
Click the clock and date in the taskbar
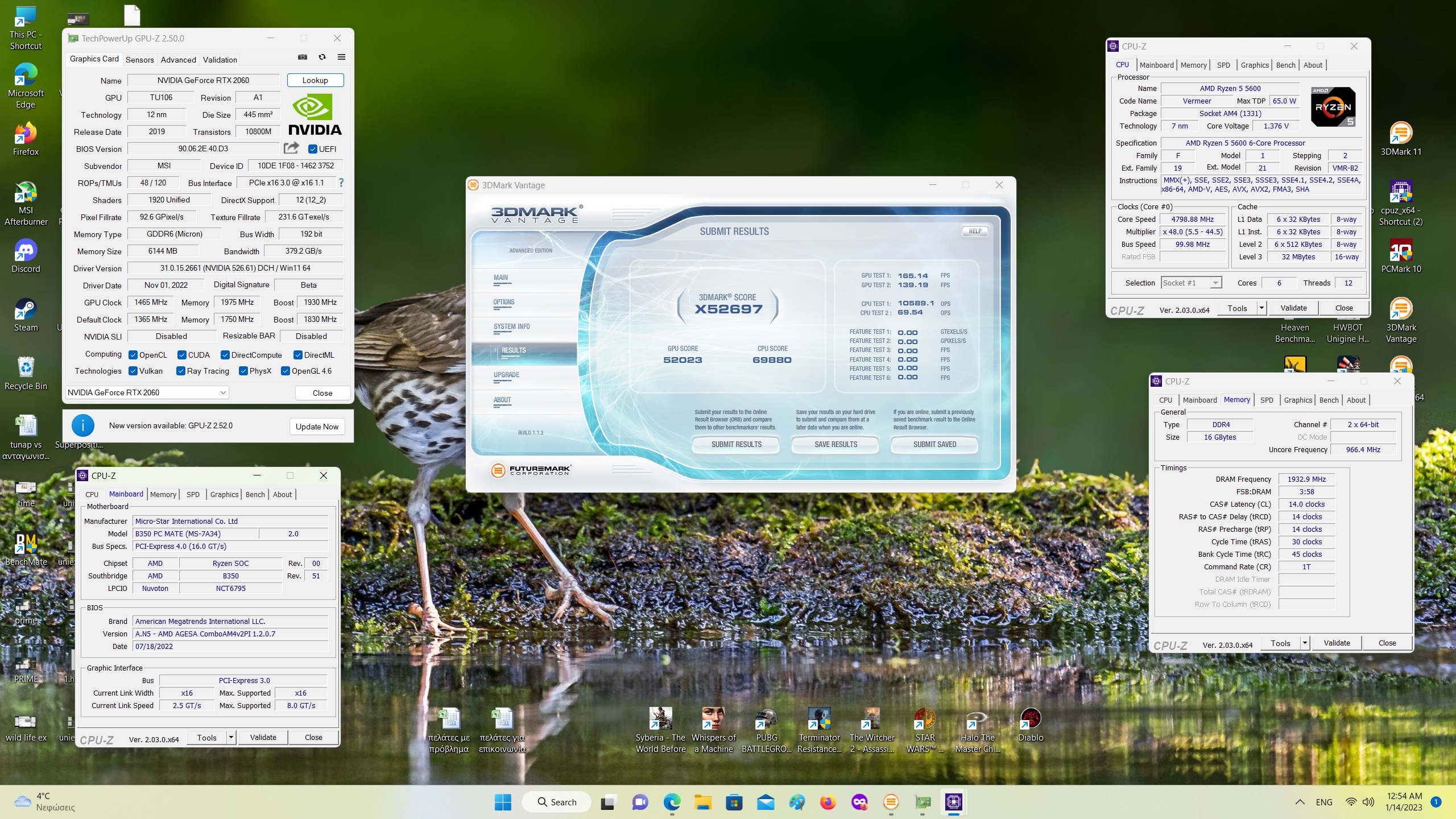[x=1404, y=802]
